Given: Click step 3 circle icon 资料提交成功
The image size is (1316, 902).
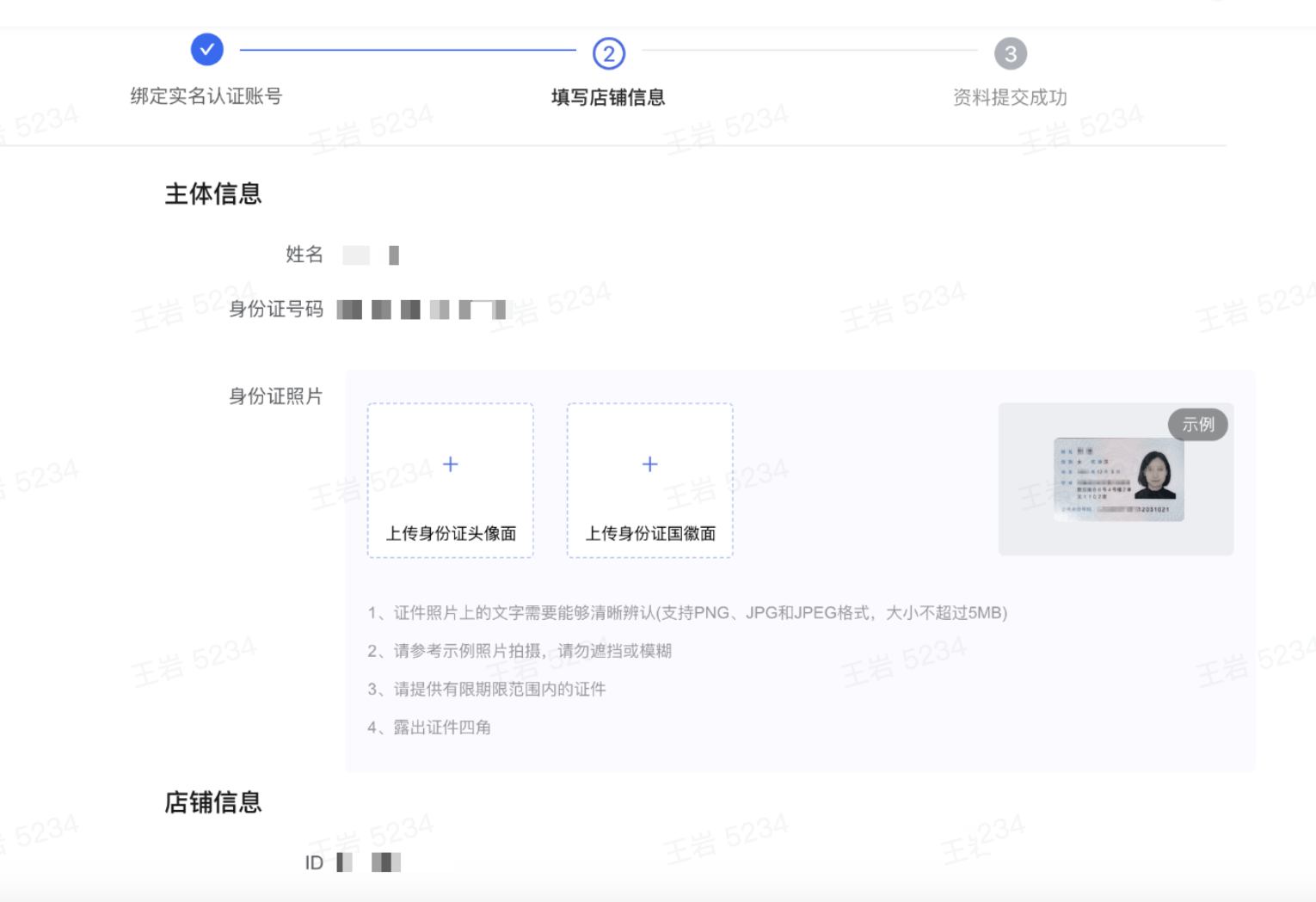Looking at the screenshot, I should [x=1010, y=53].
